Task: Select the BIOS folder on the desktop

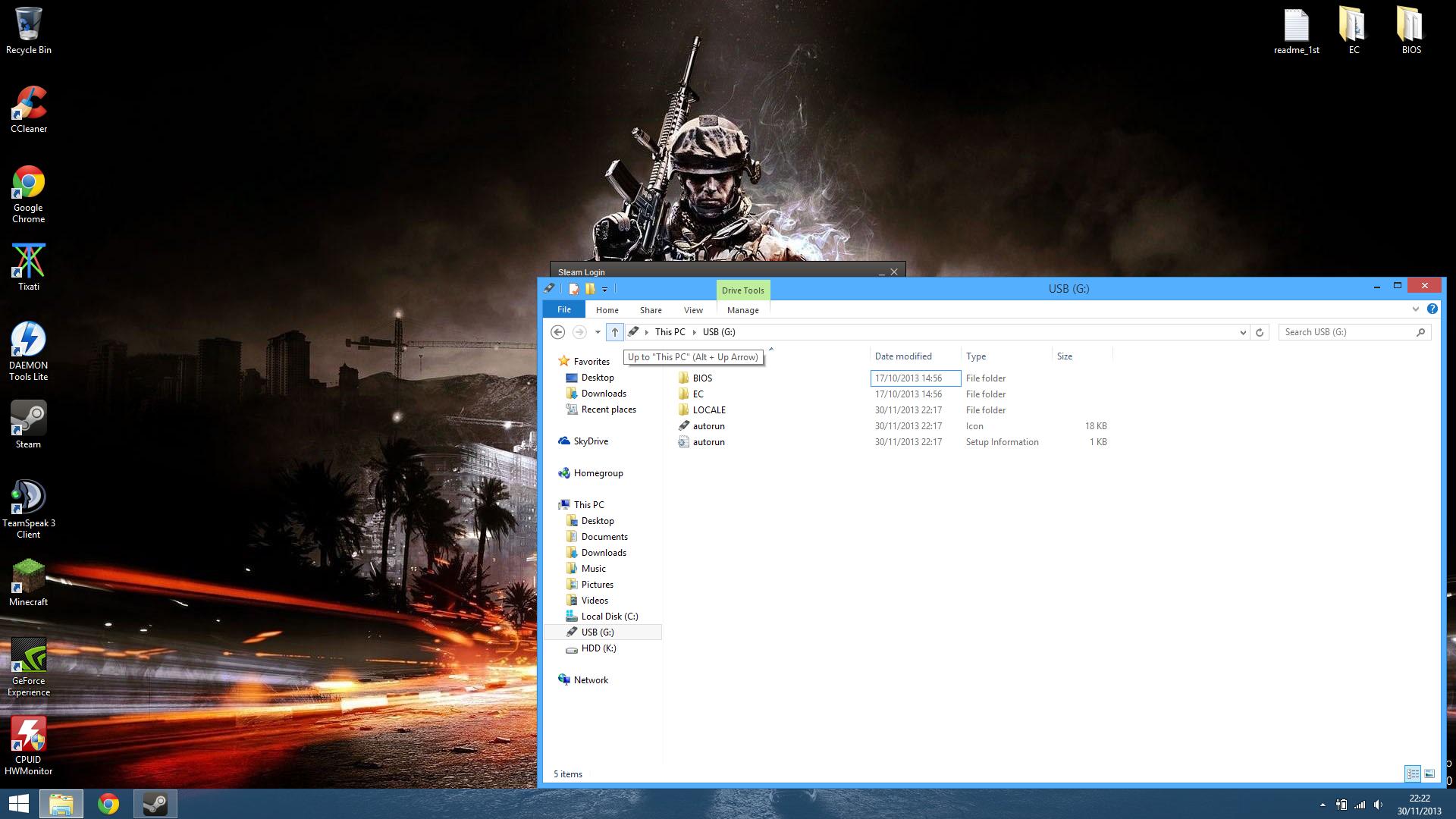Action: click(1411, 31)
